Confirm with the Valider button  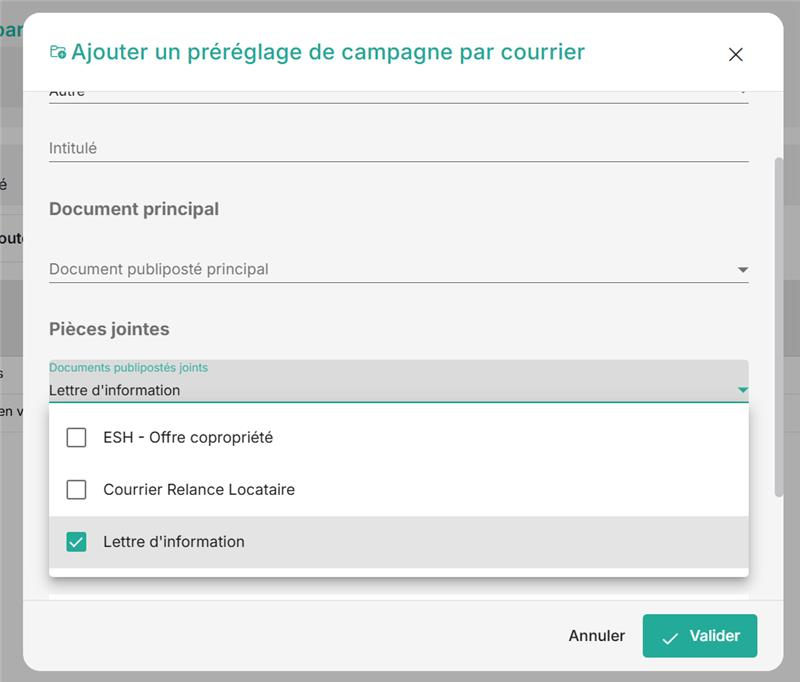point(699,636)
